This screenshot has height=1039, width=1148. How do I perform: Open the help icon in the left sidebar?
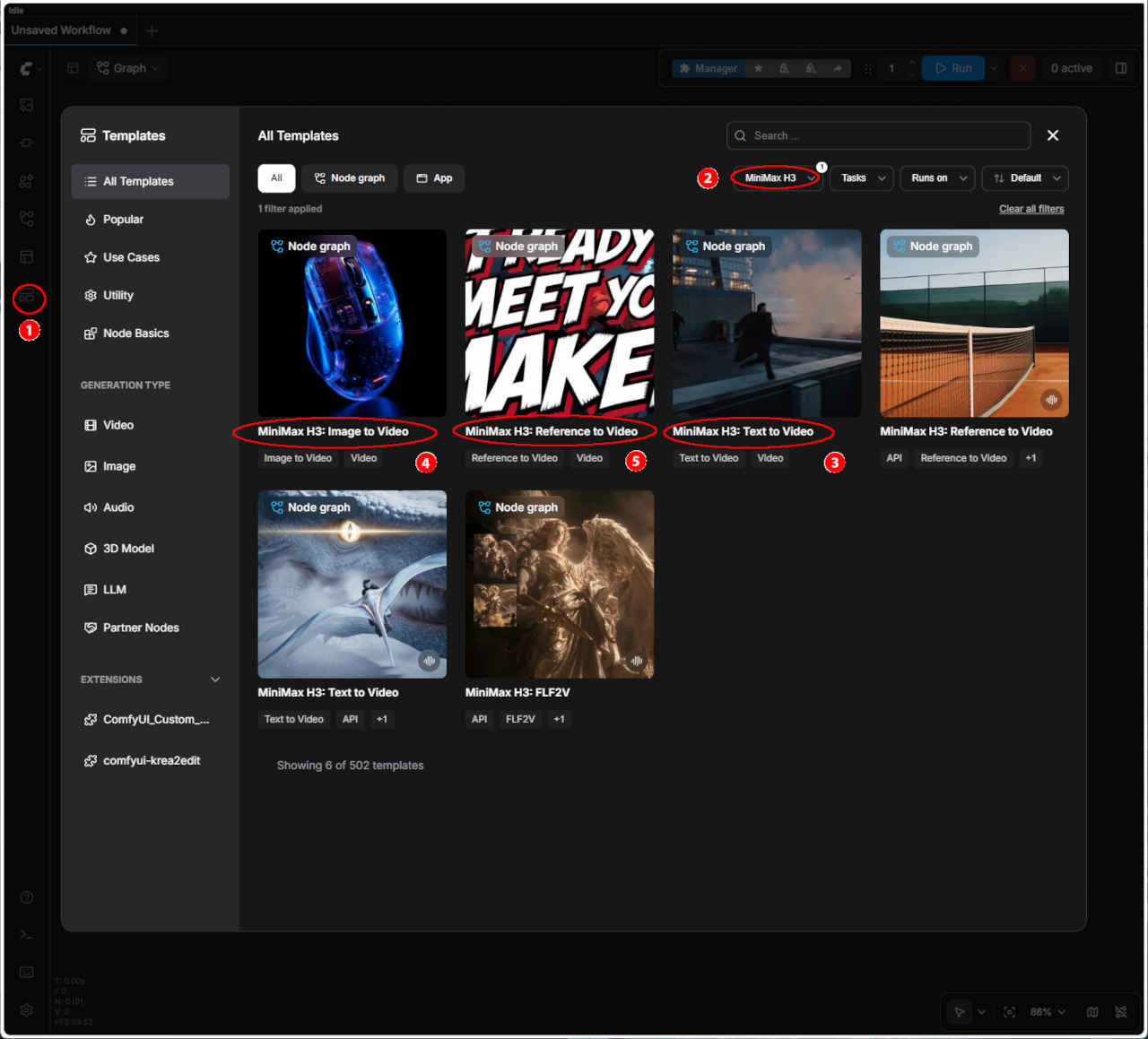(x=27, y=897)
